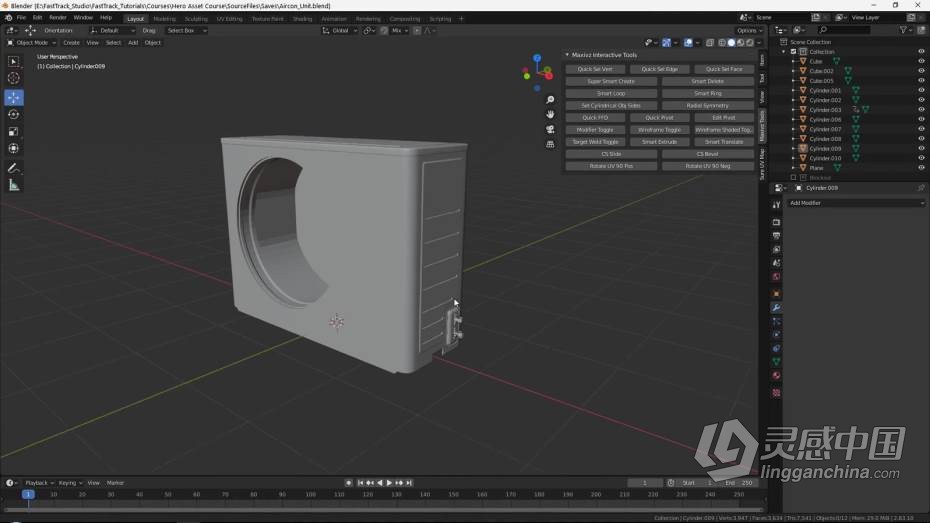Click the Radial Symmetry button
The height and width of the screenshot is (523, 930).
(x=708, y=106)
